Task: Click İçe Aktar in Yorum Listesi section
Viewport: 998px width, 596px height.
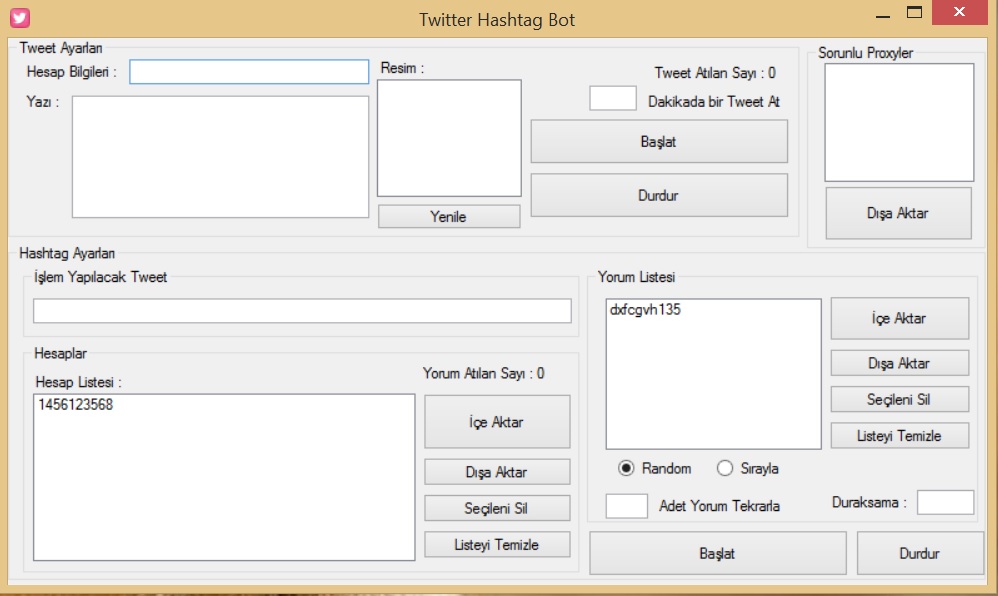Action: (x=900, y=318)
